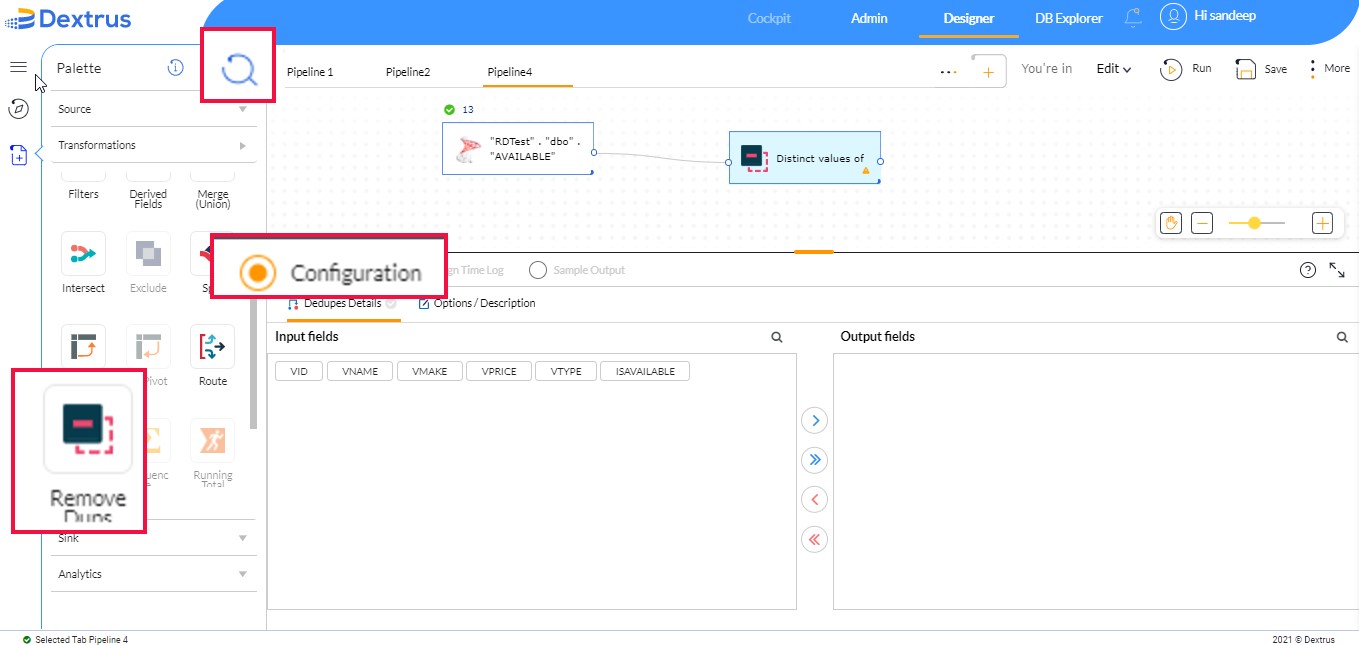
Task: Open DB Explorer in top navigation
Action: [x=1069, y=18]
